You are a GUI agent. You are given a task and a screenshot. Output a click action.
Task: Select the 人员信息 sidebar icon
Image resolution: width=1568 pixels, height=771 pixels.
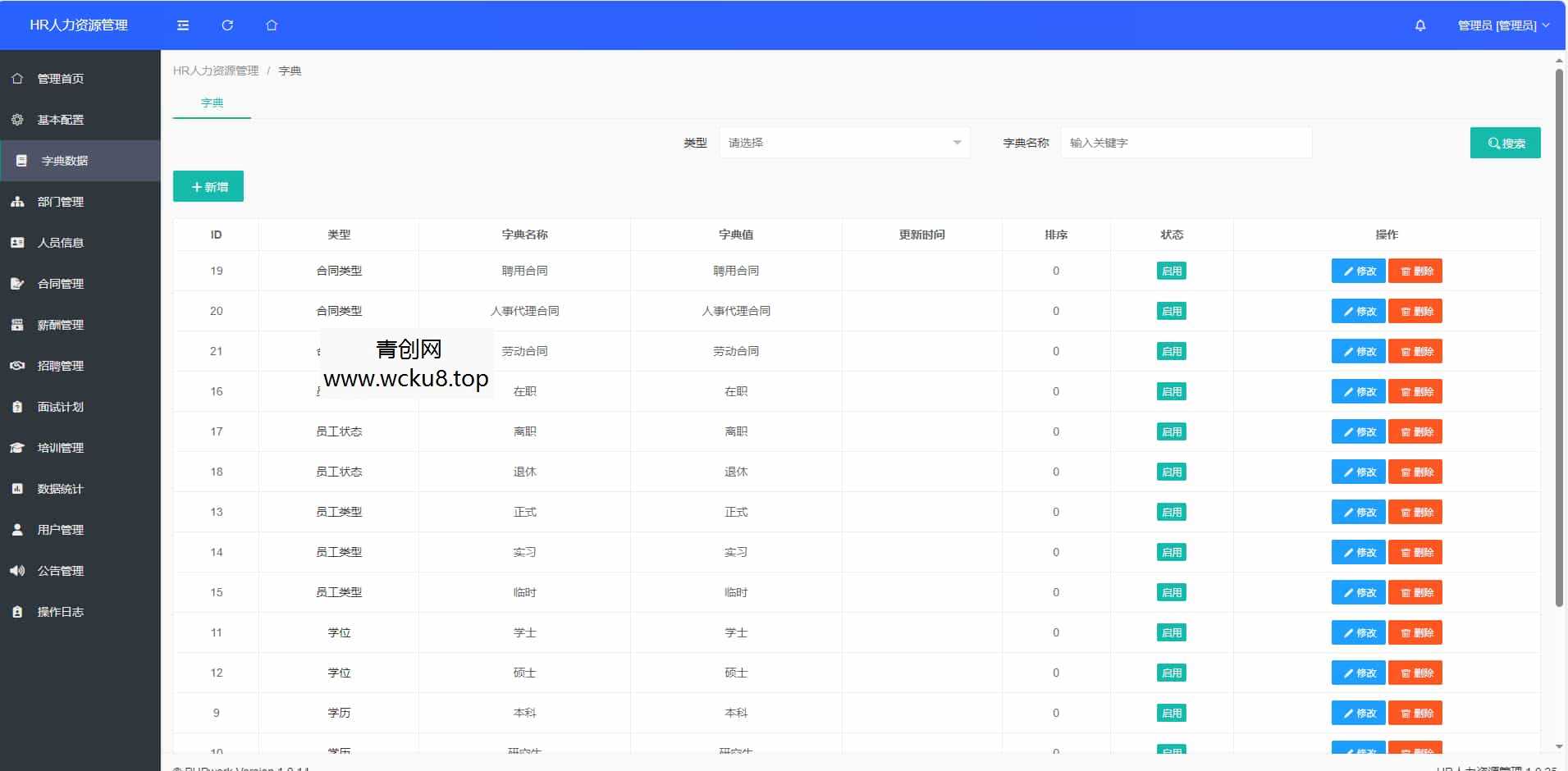[x=16, y=243]
